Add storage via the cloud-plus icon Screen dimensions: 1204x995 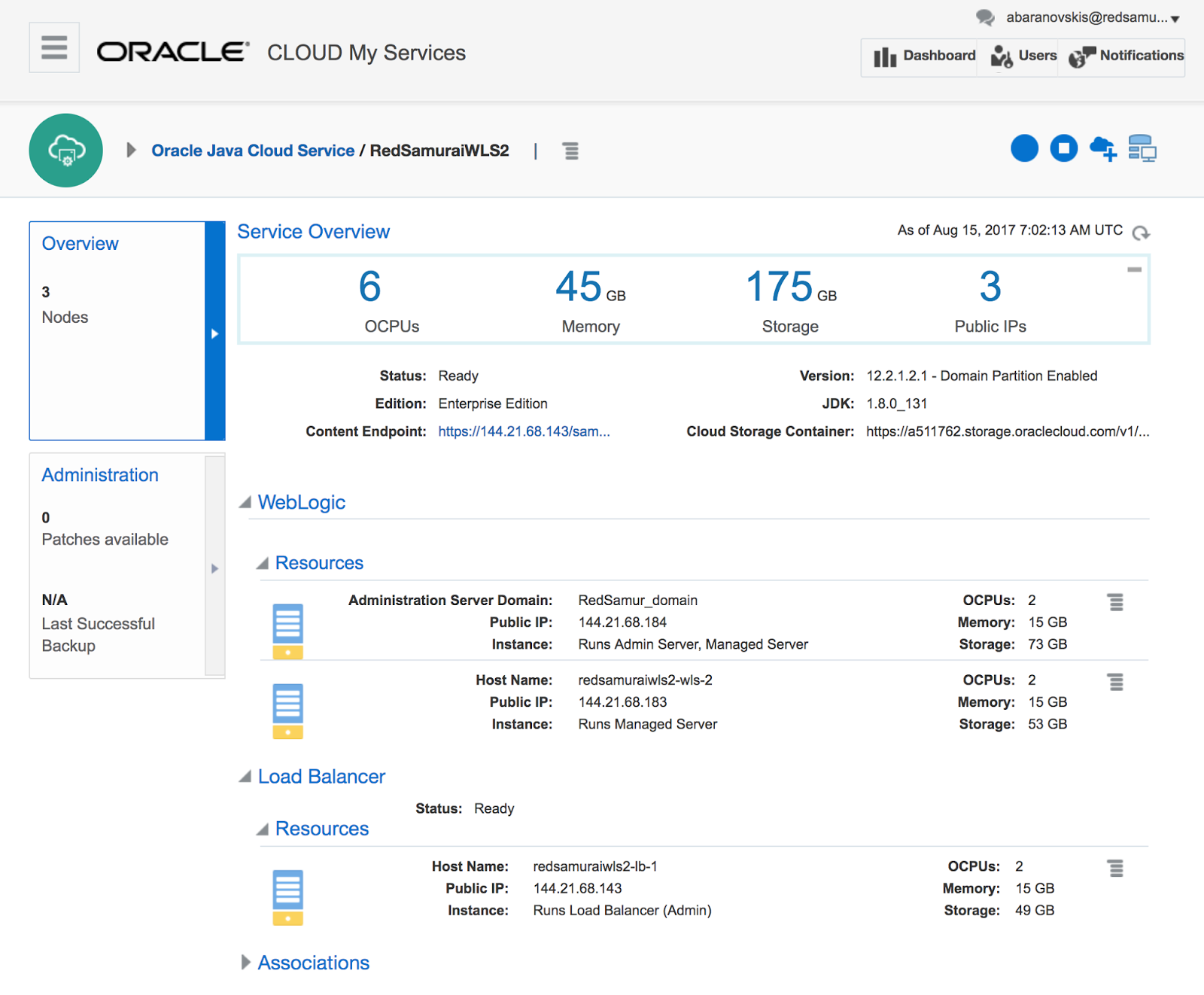click(1103, 149)
